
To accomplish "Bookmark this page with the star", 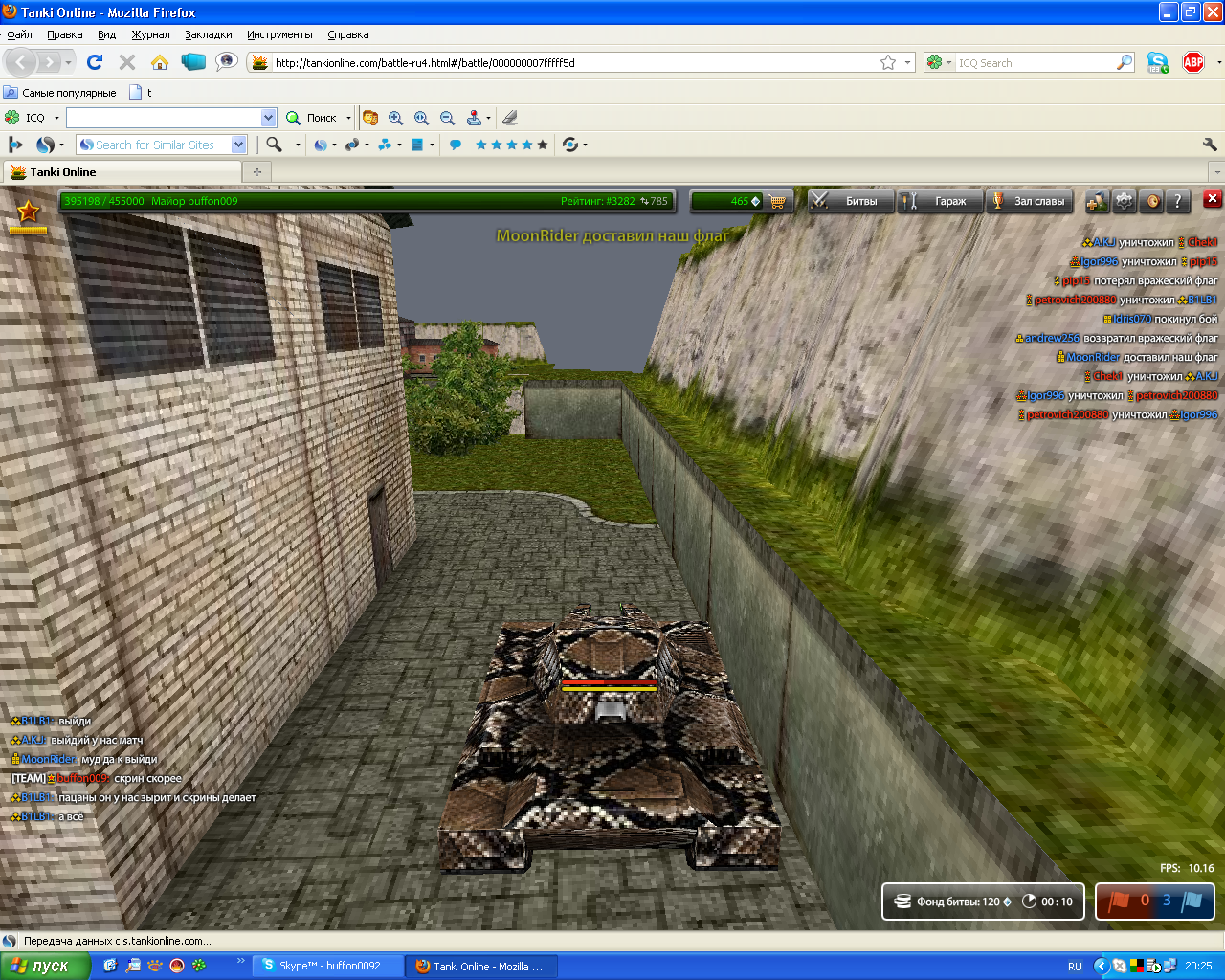I will (x=888, y=63).
